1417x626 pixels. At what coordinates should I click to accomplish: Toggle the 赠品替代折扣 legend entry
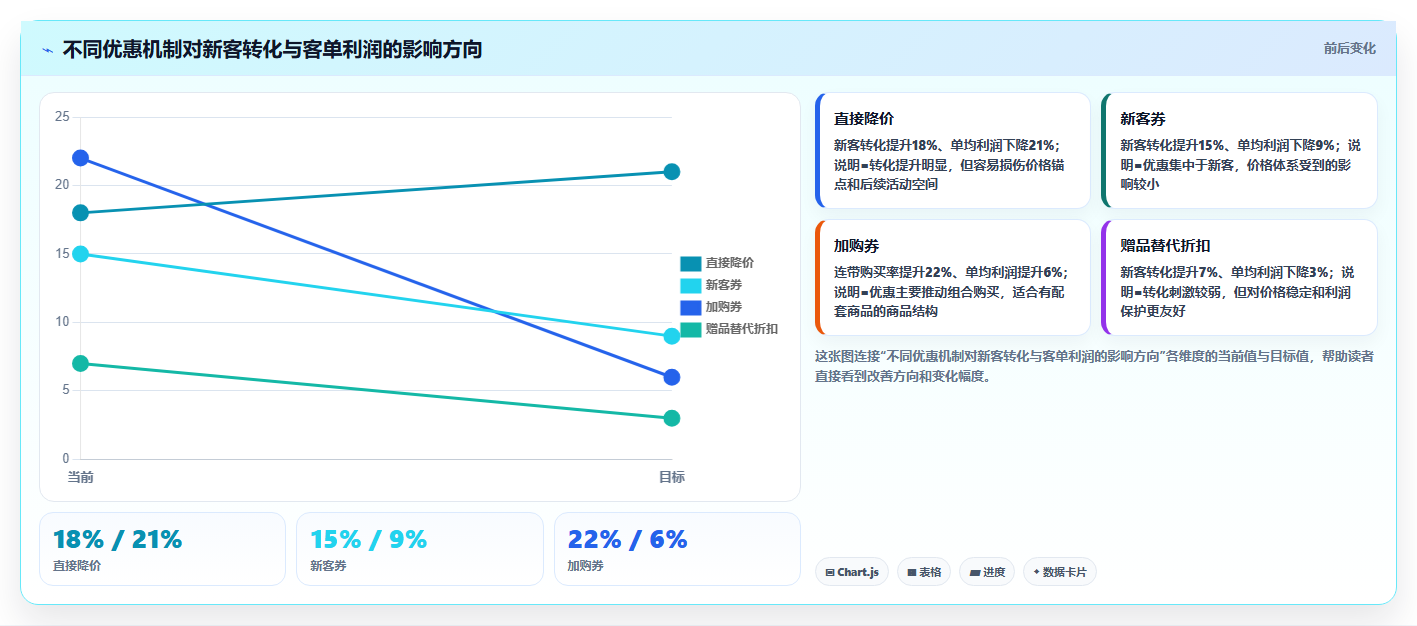pyautogui.click(x=729, y=329)
